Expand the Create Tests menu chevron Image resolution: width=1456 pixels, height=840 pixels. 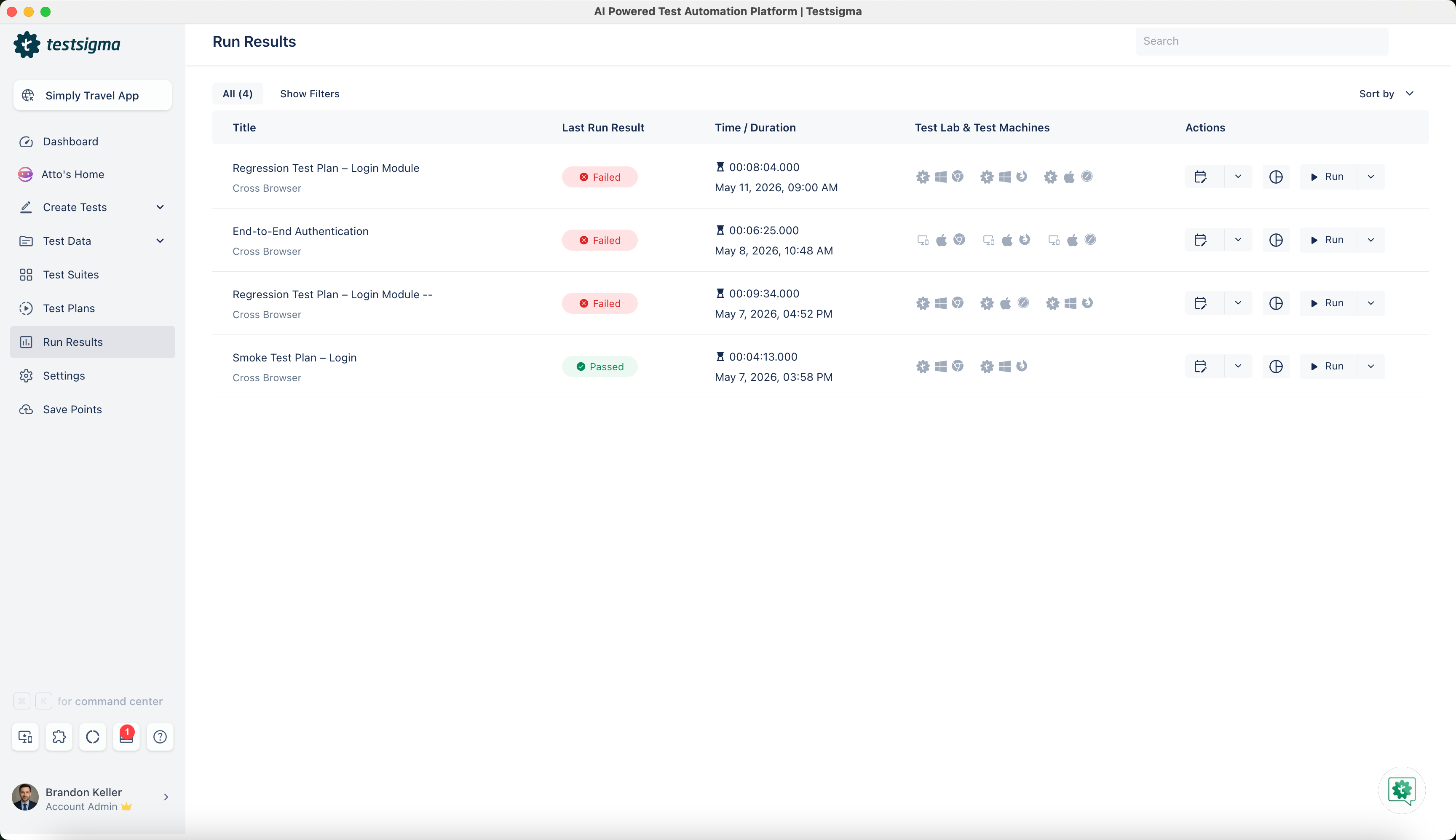(161, 207)
